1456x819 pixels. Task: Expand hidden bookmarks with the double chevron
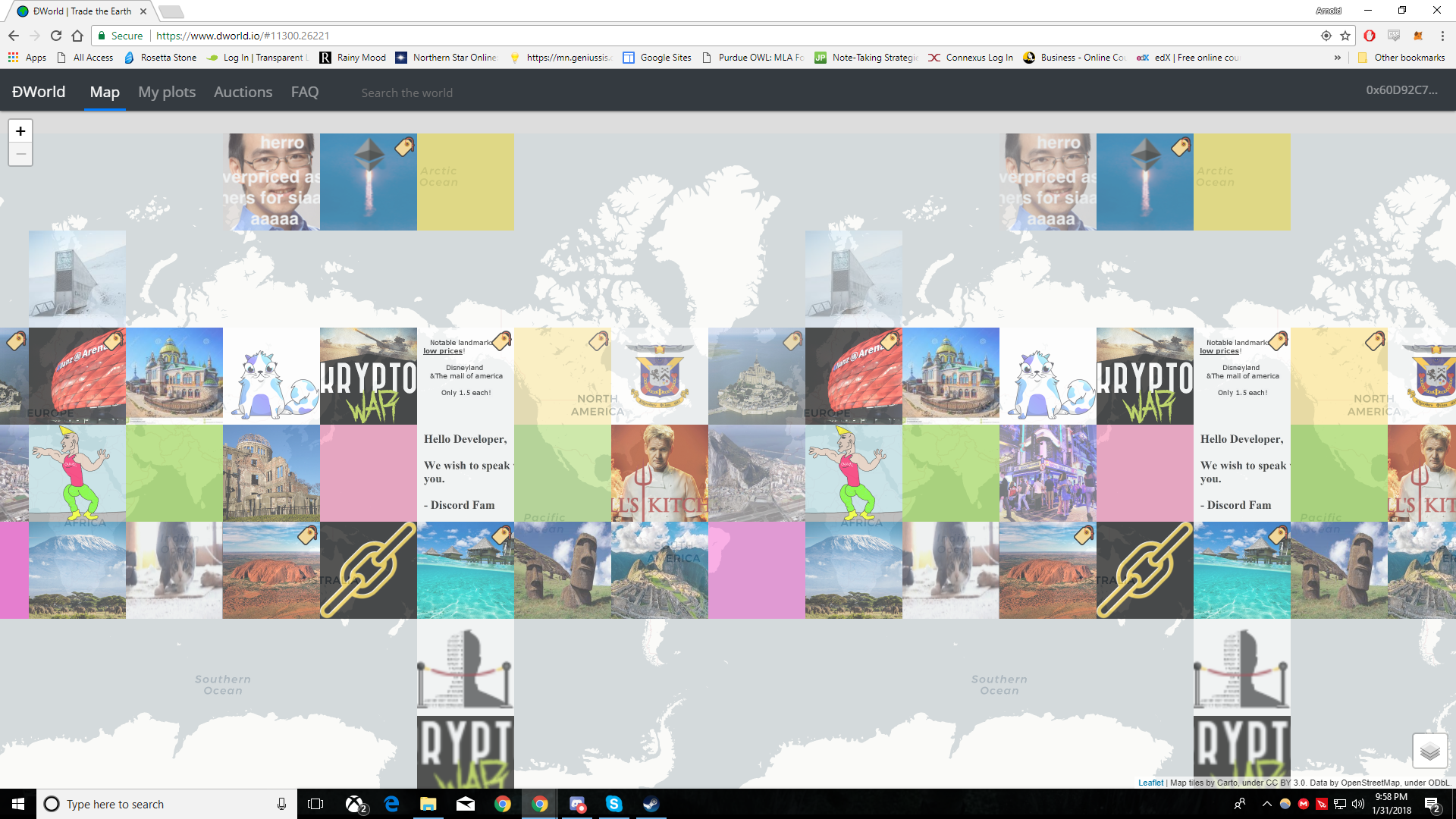[x=1337, y=58]
